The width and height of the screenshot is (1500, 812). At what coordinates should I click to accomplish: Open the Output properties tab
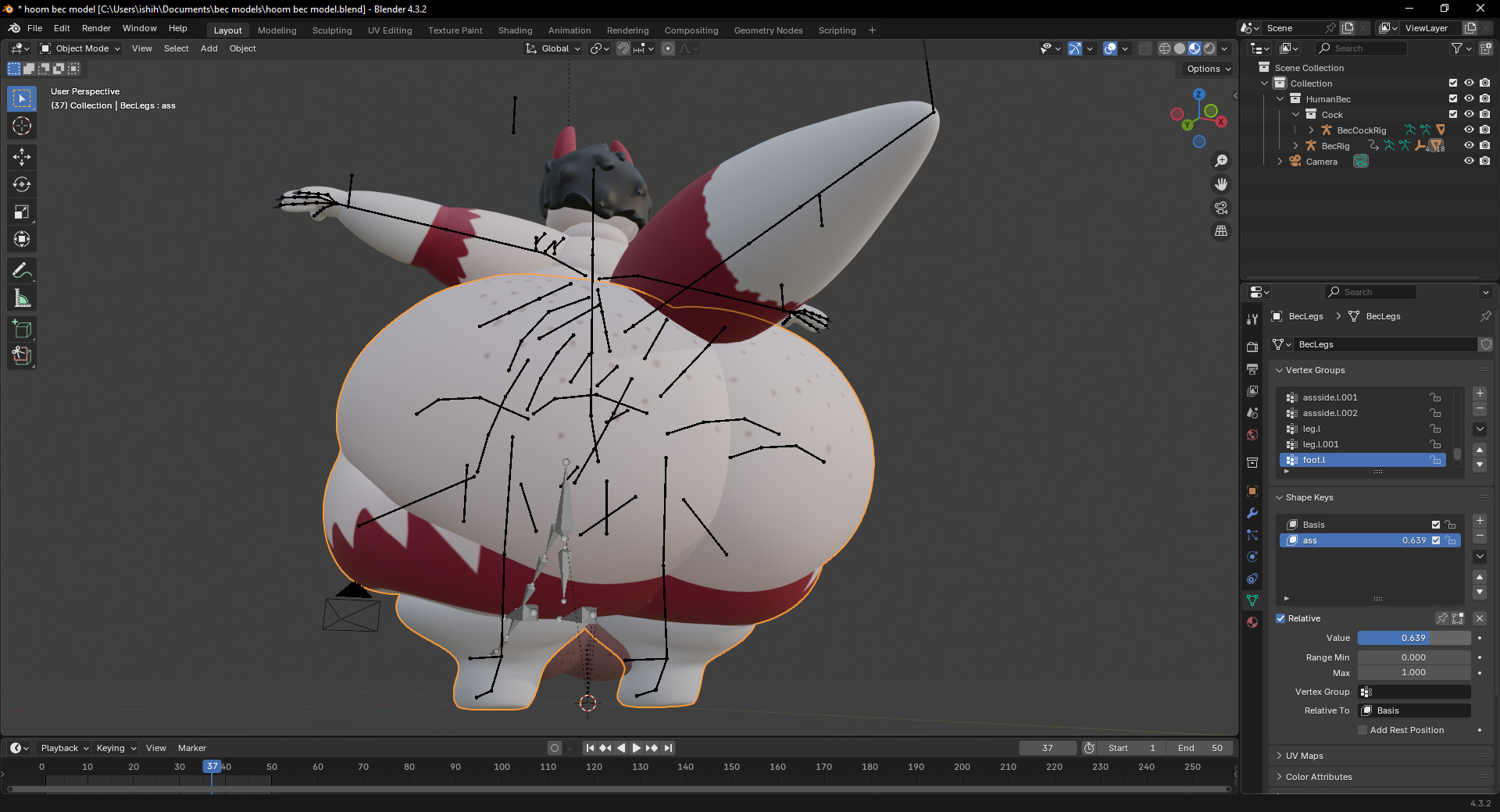coord(1252,369)
